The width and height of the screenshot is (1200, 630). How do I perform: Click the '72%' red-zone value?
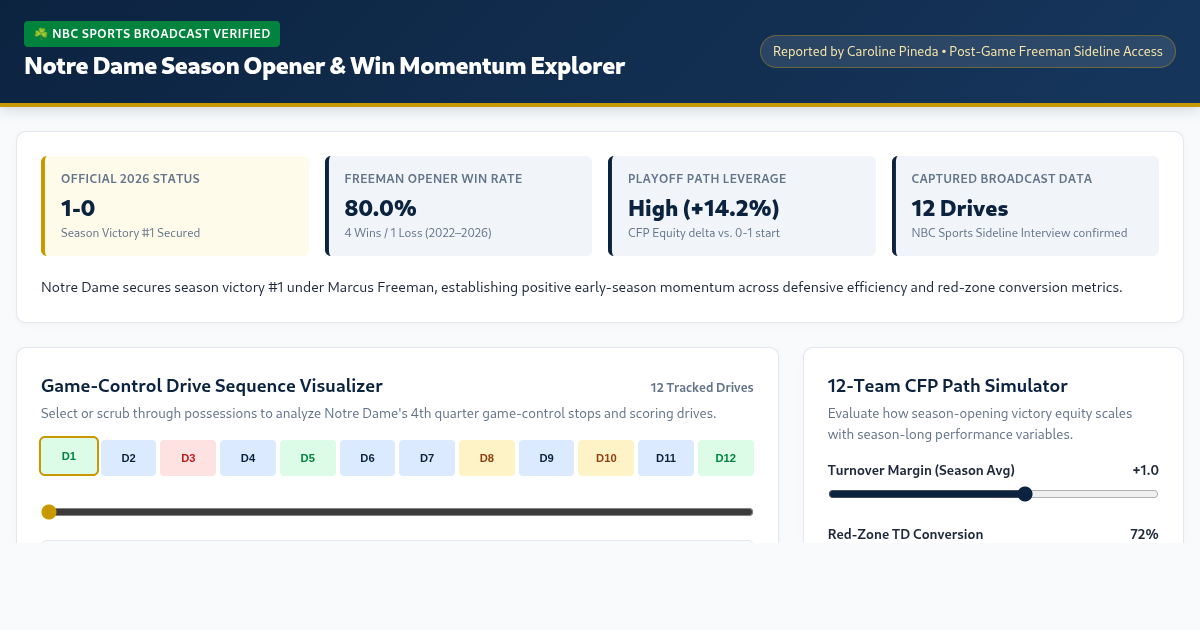[1144, 534]
